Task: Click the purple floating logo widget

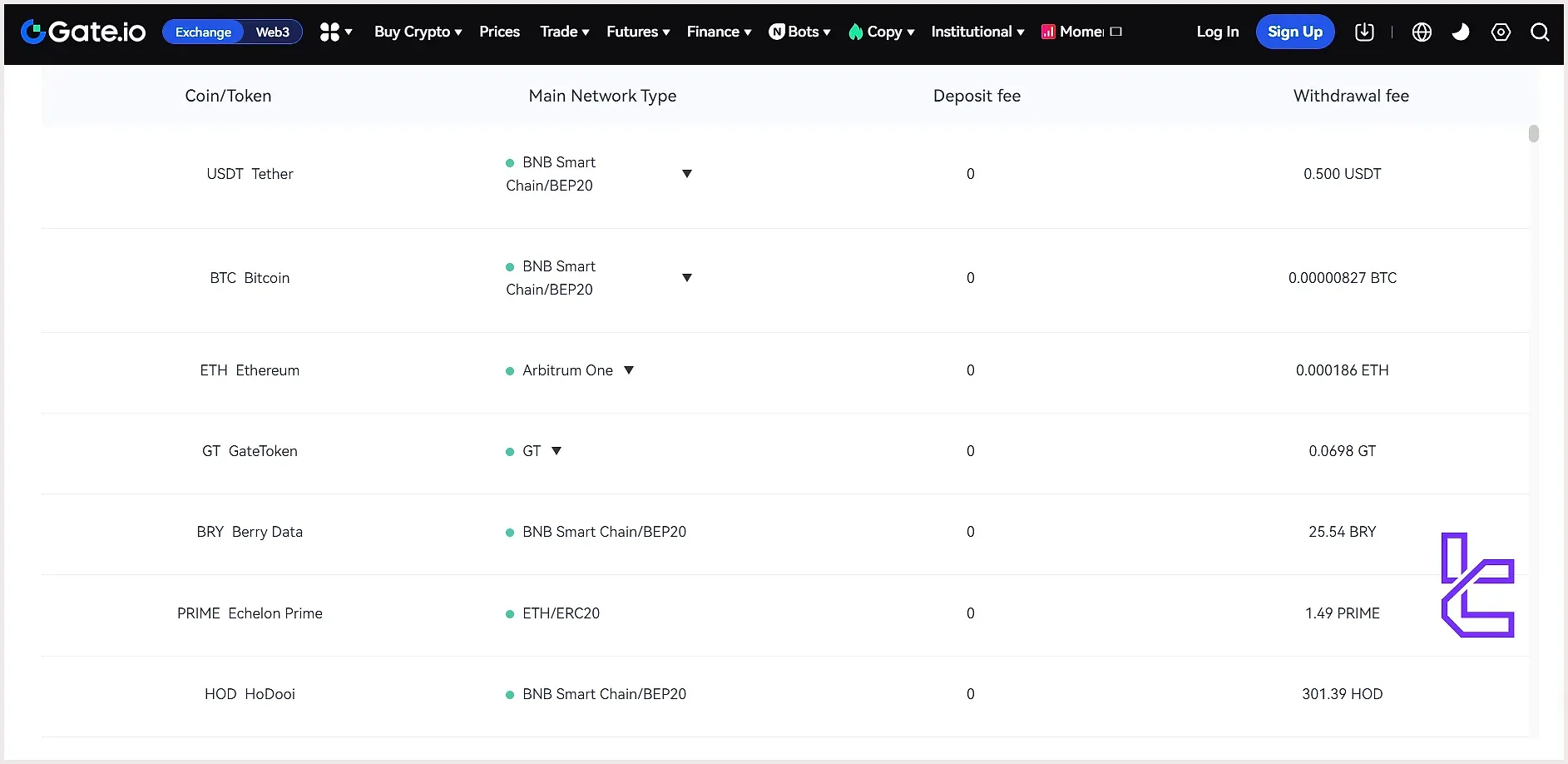Action: click(1477, 585)
